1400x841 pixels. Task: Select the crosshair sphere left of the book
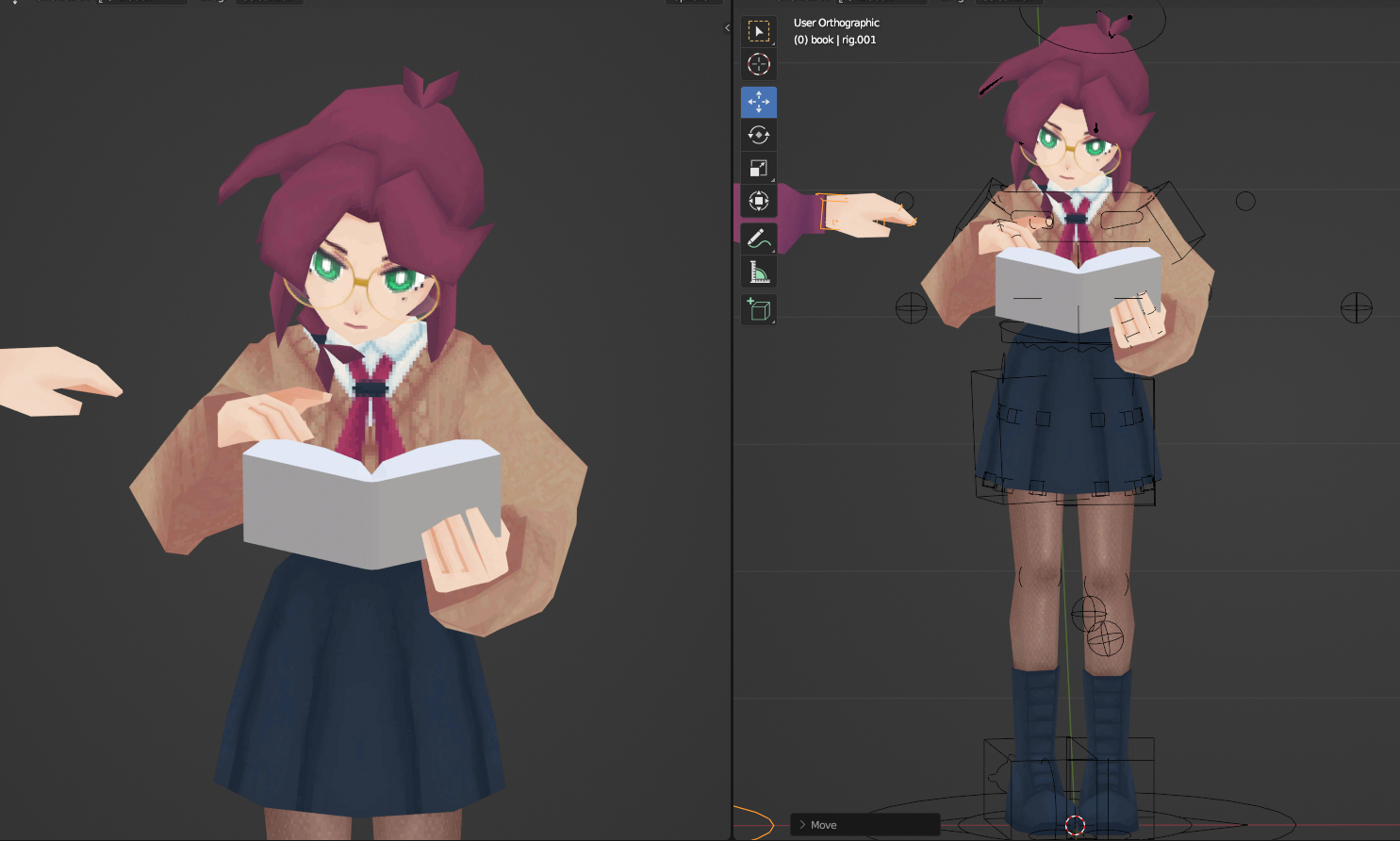tap(911, 307)
